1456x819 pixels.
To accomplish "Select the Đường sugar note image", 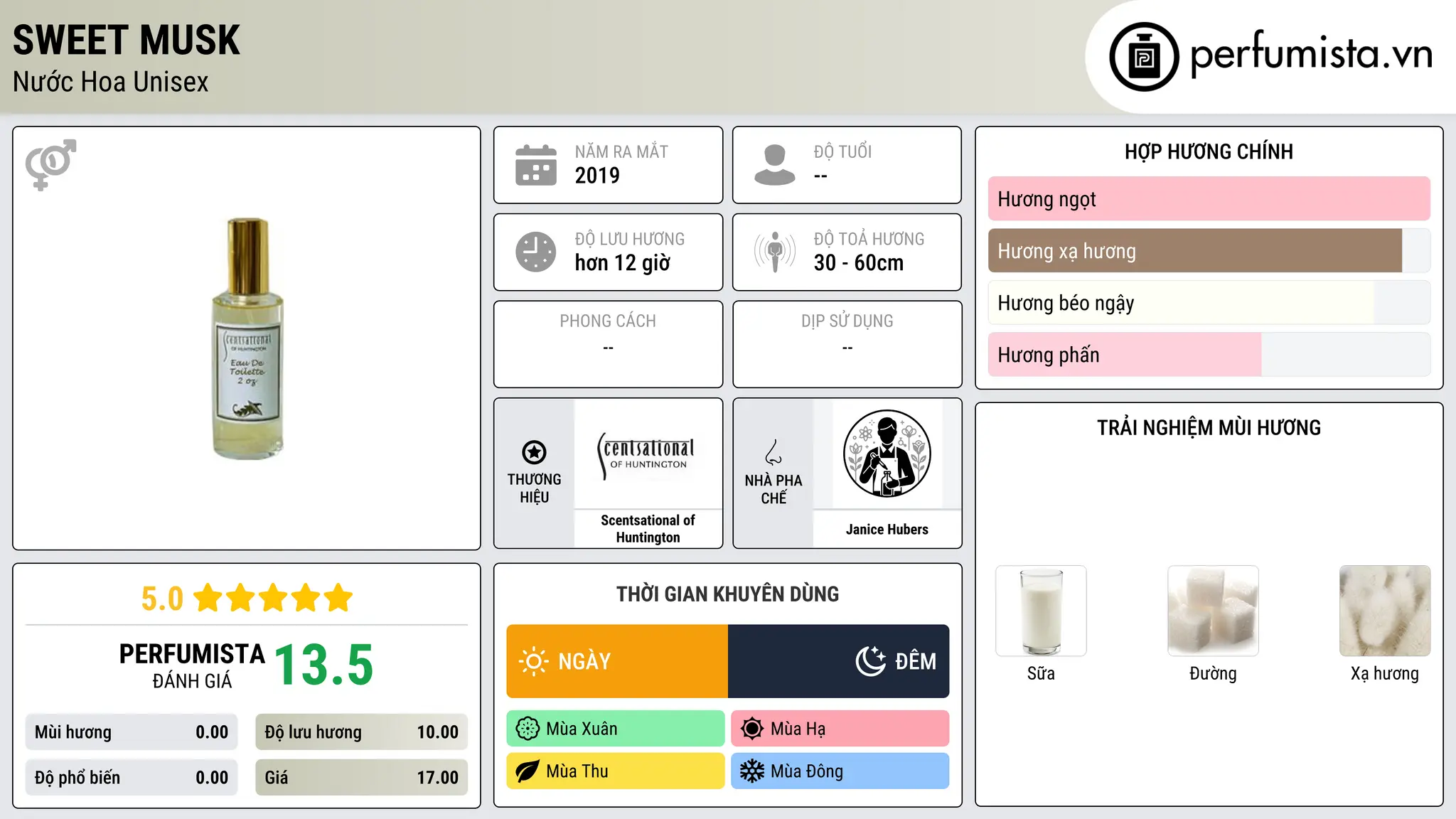I will coord(1213,611).
